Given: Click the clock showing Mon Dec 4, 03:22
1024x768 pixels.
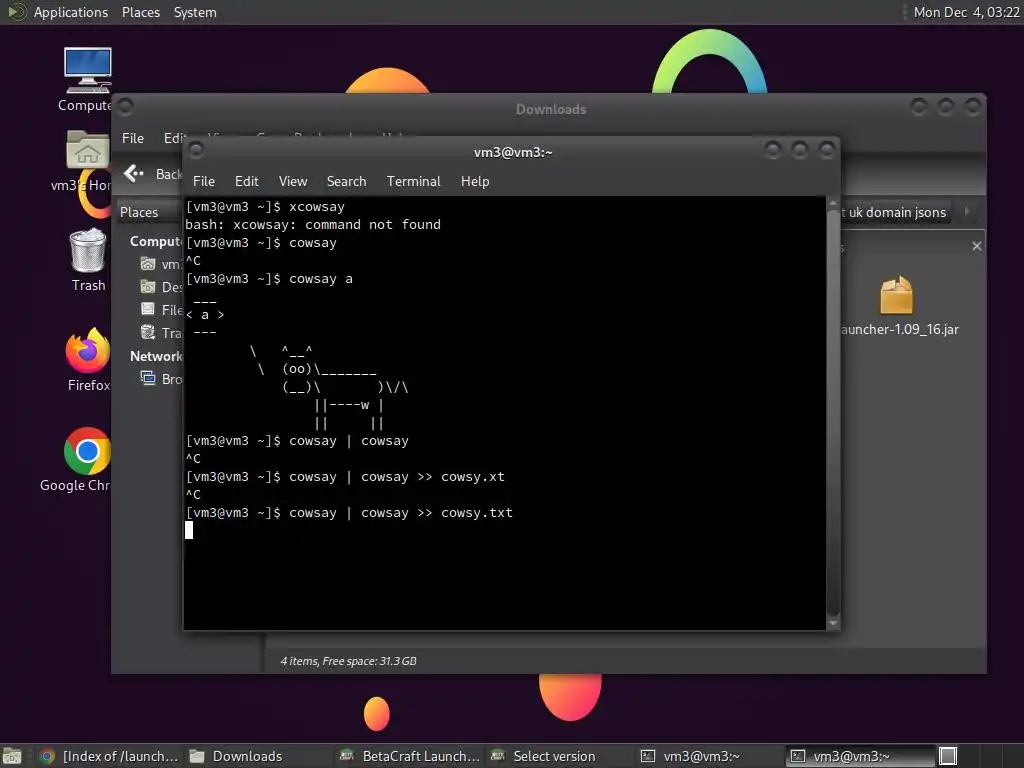Looking at the screenshot, I should click(966, 12).
